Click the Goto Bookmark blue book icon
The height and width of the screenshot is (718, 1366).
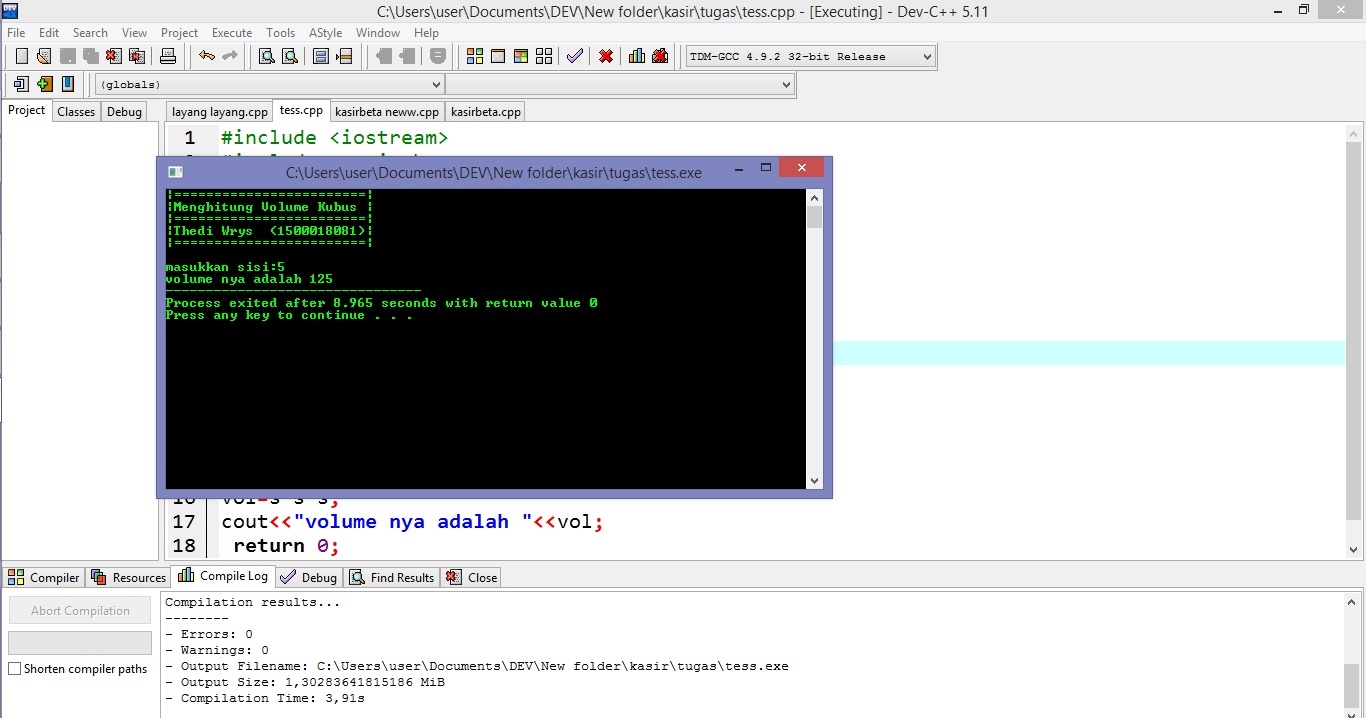(68, 84)
